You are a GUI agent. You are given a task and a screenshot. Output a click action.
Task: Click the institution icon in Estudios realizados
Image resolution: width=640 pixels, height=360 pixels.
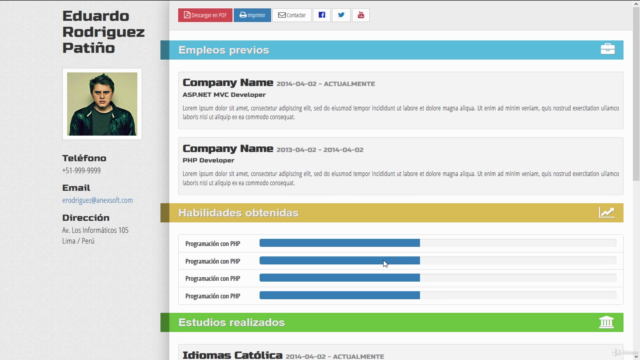click(x=606, y=322)
